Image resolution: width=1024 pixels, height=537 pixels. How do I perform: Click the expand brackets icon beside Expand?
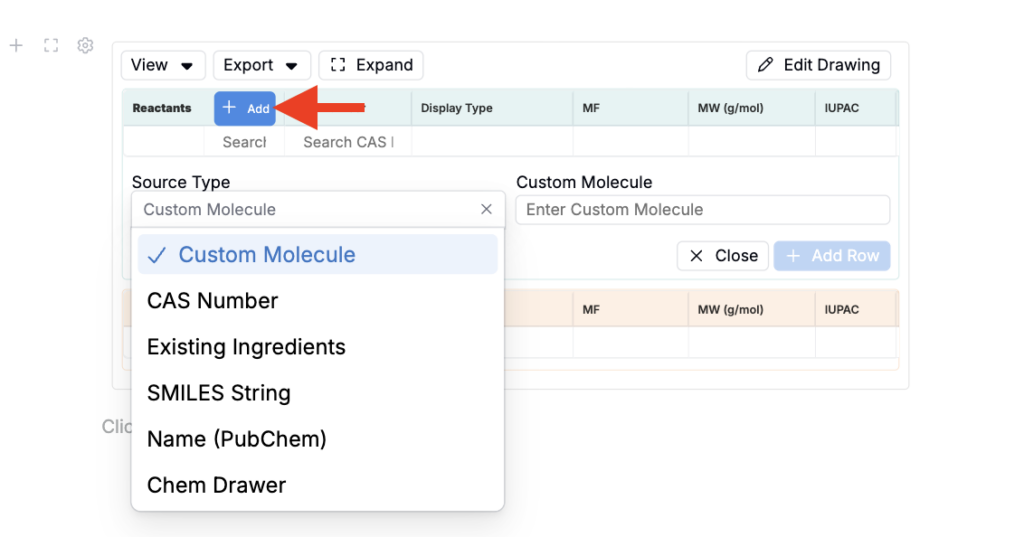[x=338, y=65]
